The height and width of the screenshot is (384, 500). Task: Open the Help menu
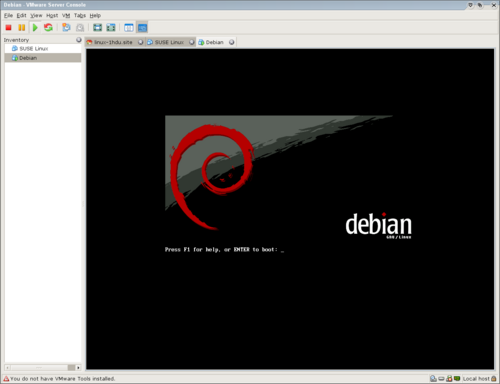tap(95, 15)
